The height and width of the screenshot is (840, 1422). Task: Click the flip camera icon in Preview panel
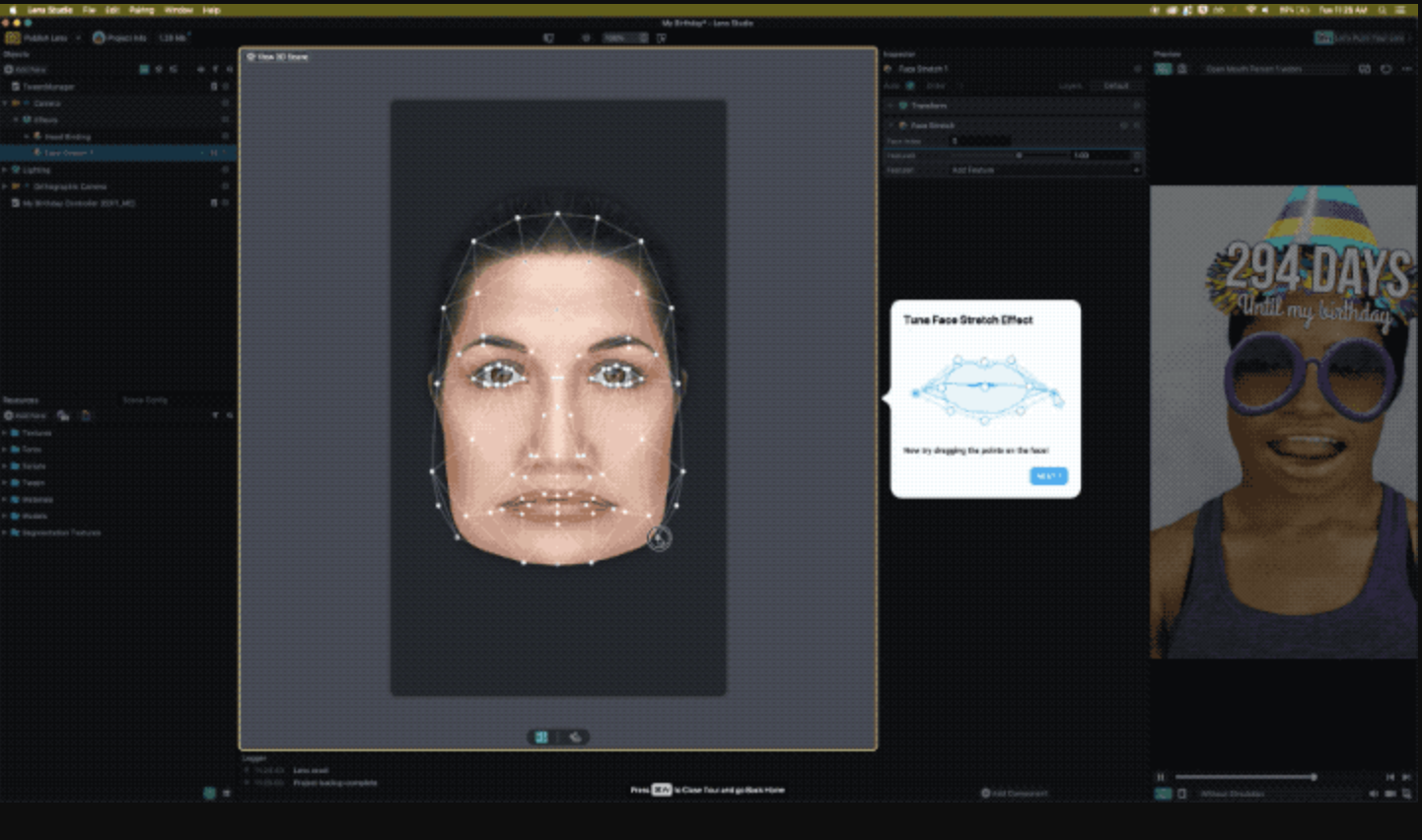tap(1365, 69)
